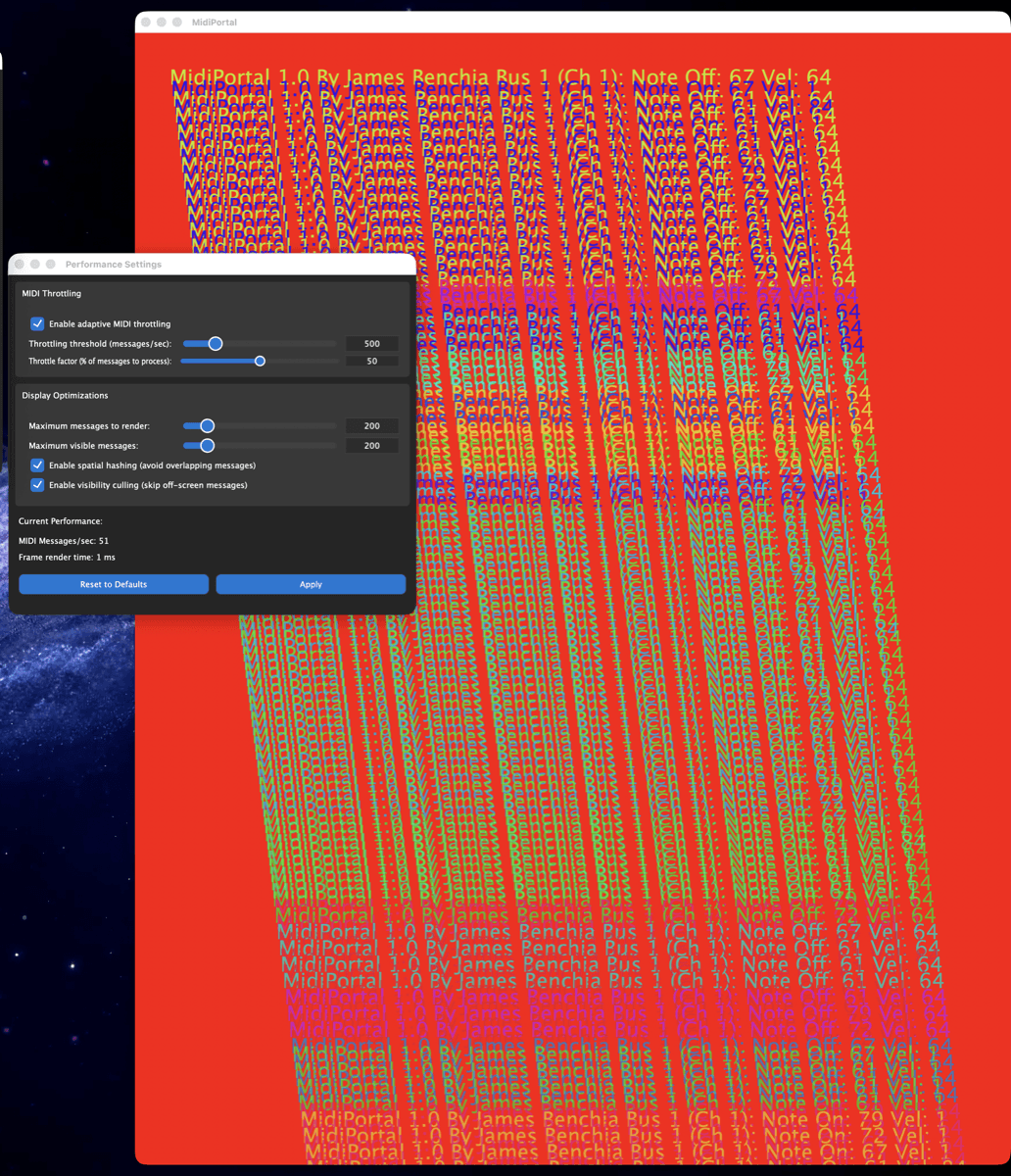
Task: Click the Throttling threshold (messages/sec) label
Action: (x=100, y=344)
